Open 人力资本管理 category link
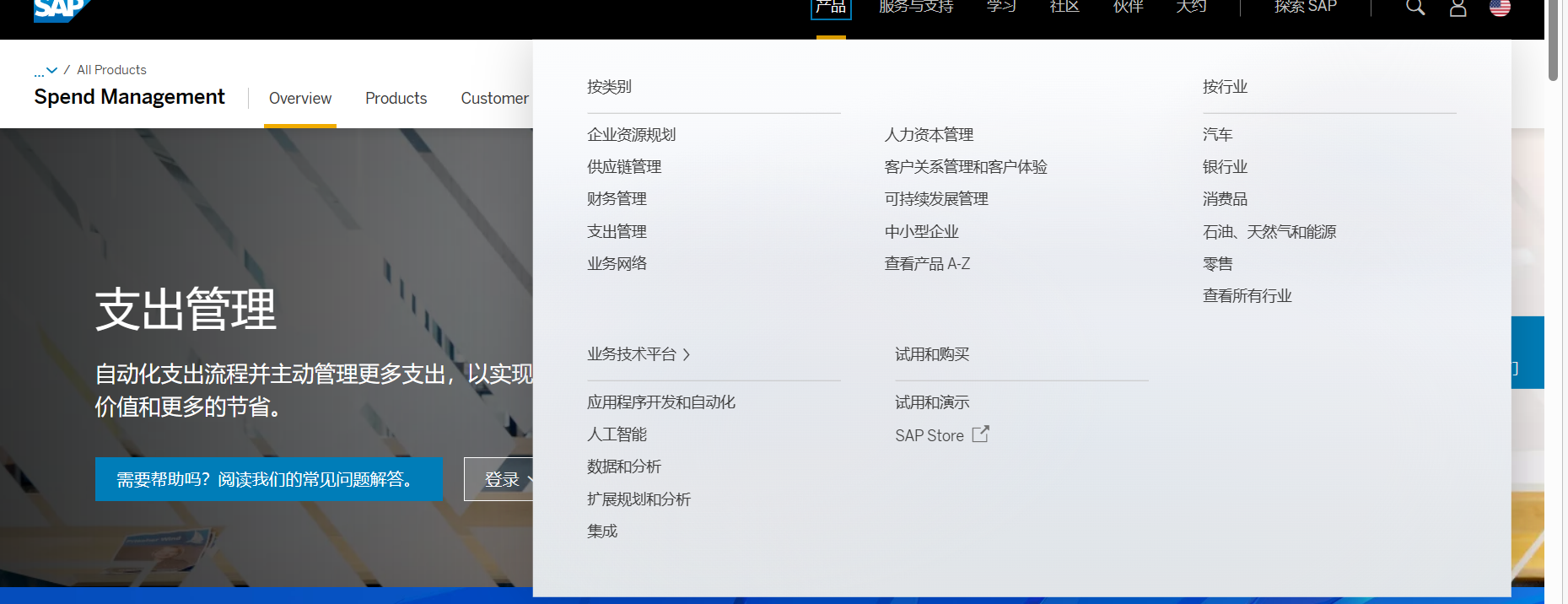 point(929,135)
